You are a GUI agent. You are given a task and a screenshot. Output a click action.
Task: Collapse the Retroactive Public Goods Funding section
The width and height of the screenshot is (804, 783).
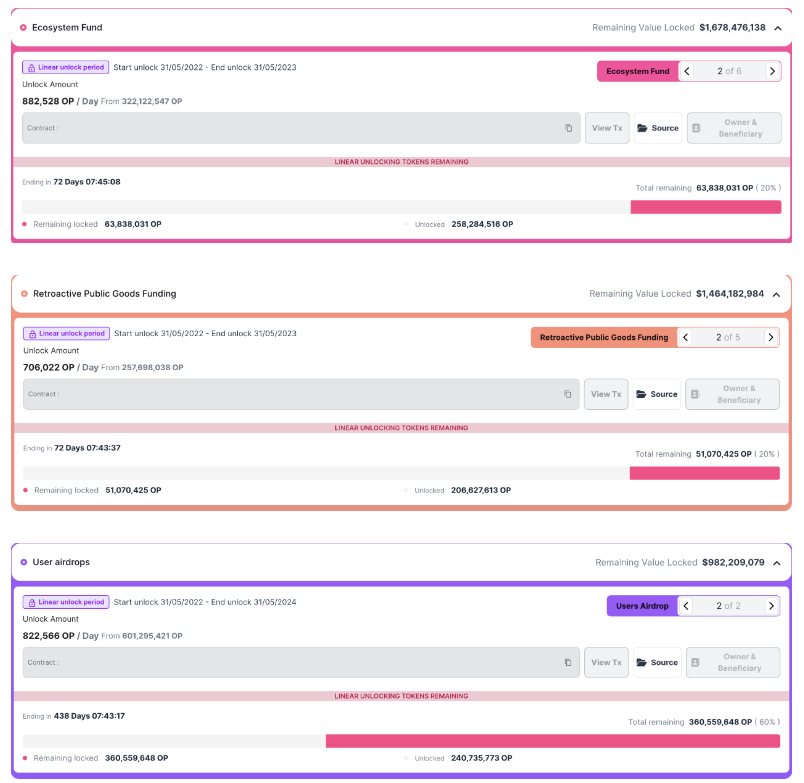[776, 294]
